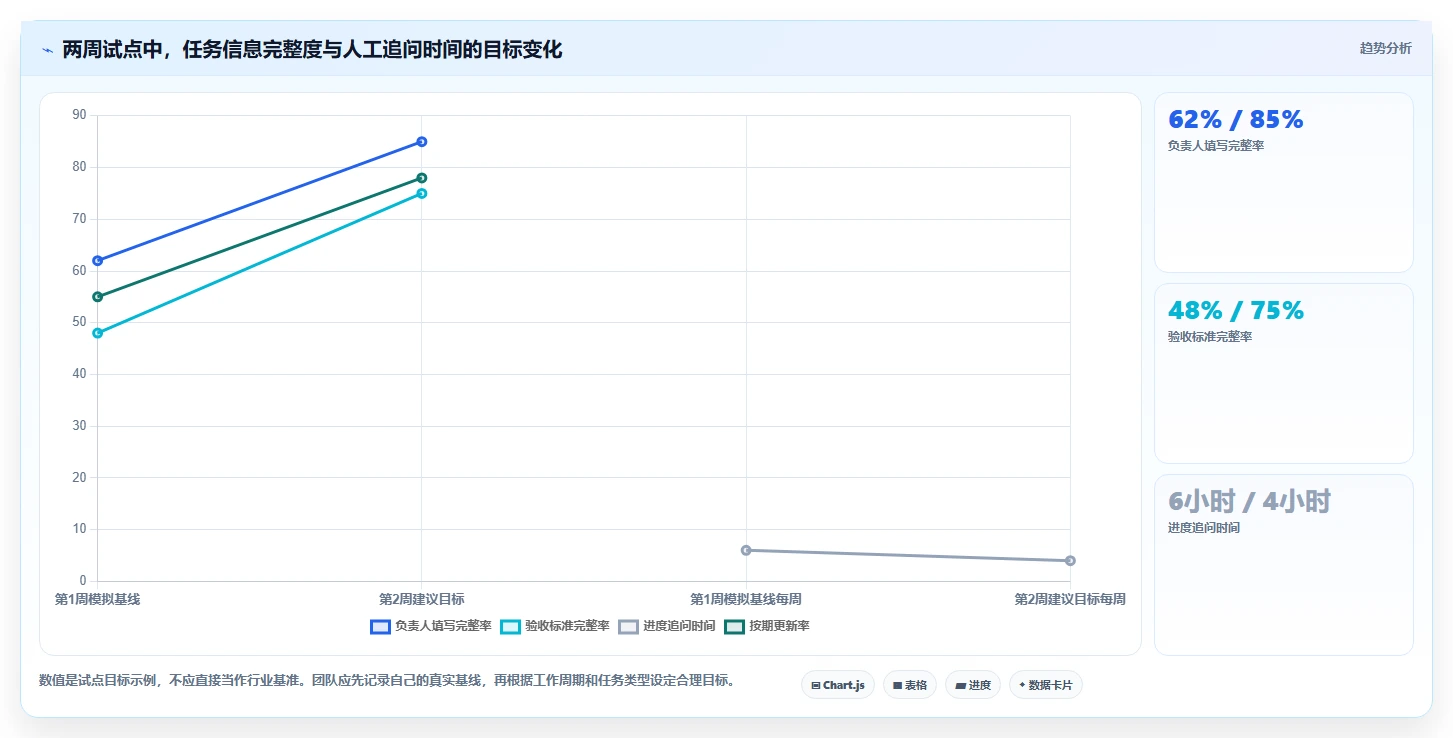Click the 进度 pill tag
The image size is (1453, 738).
[973, 685]
